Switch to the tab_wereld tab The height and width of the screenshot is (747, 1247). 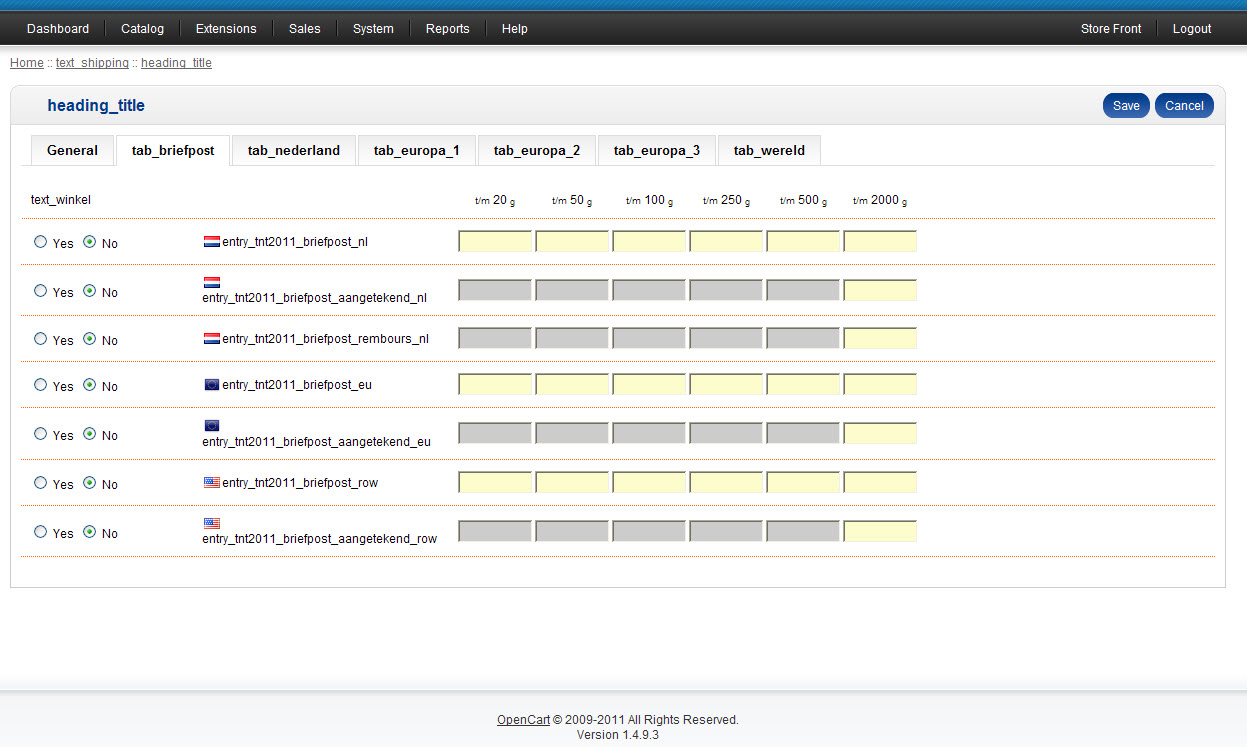[769, 150]
